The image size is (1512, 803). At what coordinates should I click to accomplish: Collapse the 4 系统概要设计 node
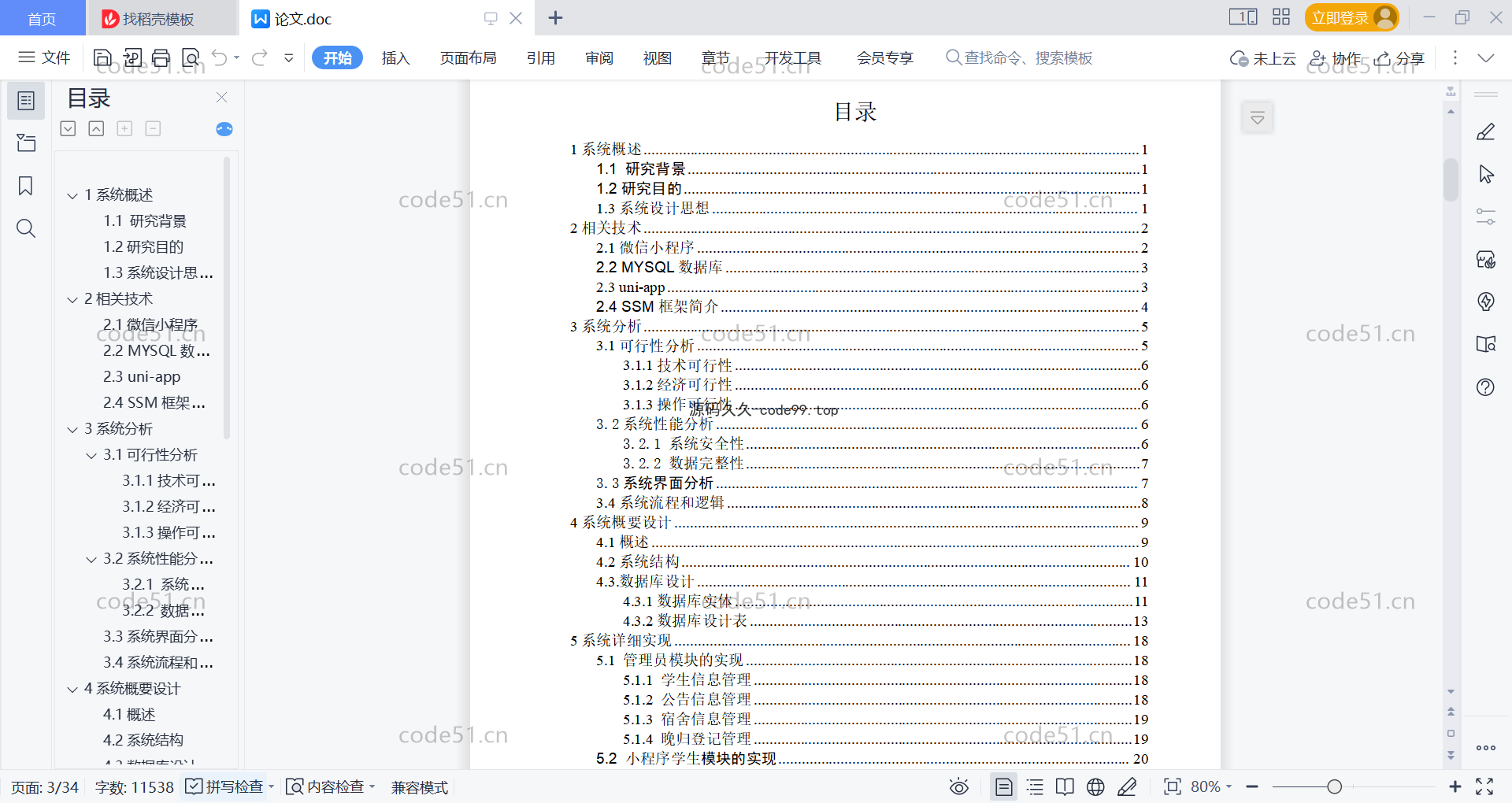[x=72, y=689]
